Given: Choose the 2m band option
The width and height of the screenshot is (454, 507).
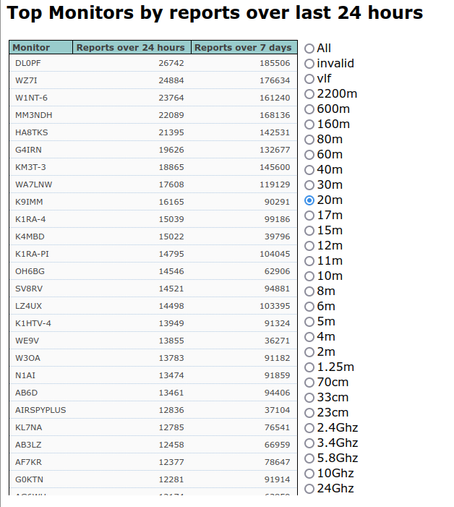Looking at the screenshot, I should point(309,352).
